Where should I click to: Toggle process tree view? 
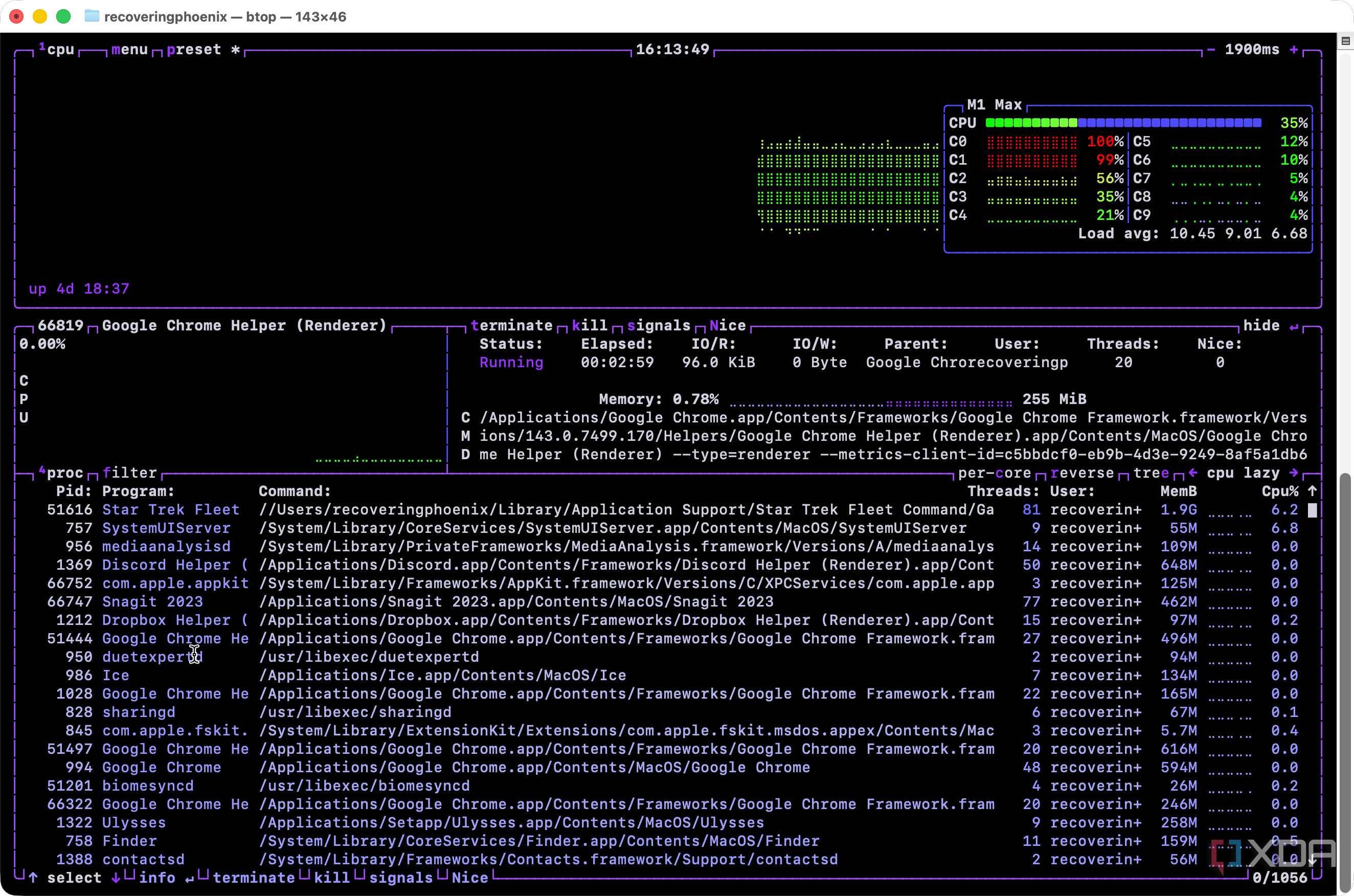click(x=1151, y=473)
